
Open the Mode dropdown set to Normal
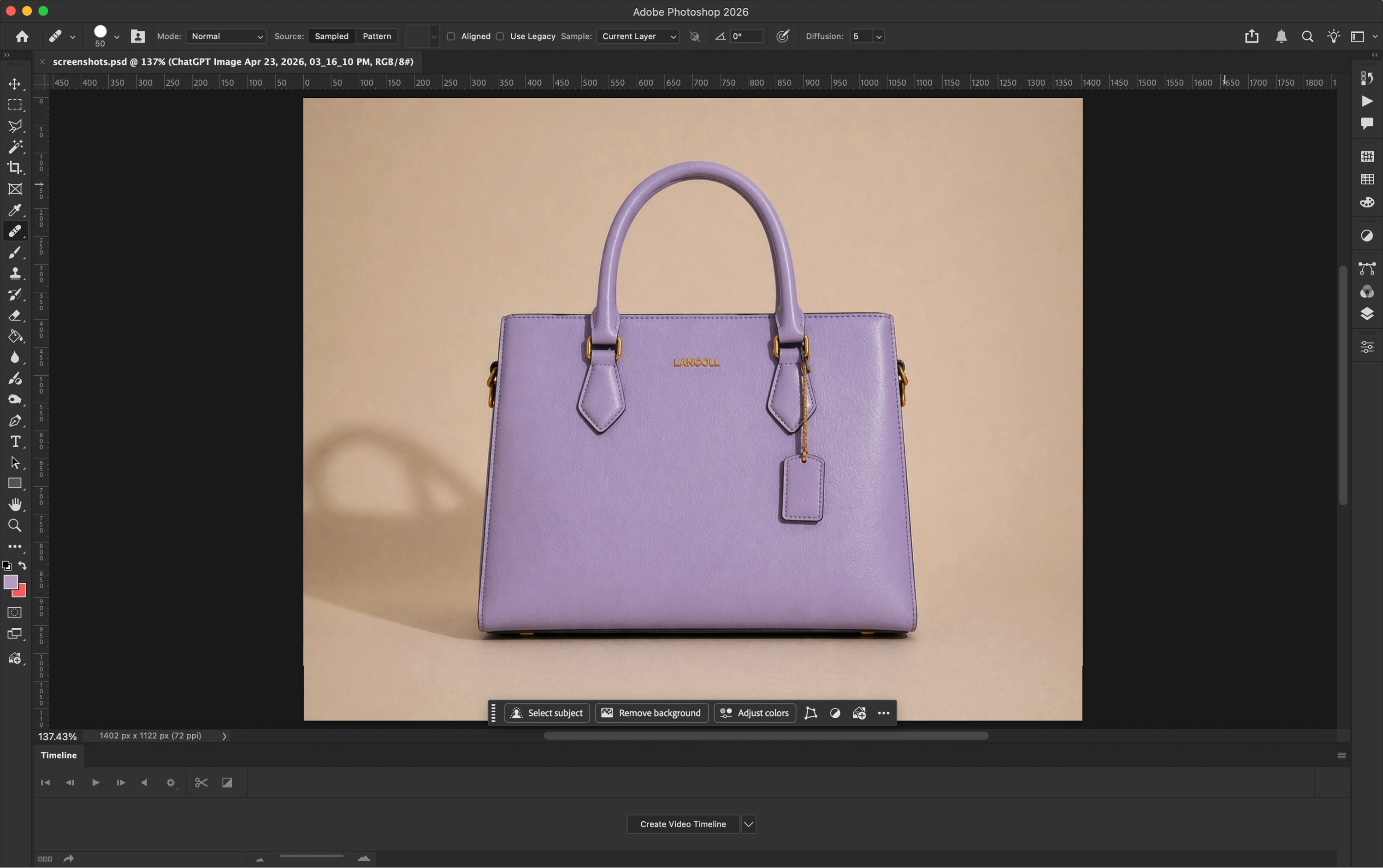pyautogui.click(x=226, y=36)
